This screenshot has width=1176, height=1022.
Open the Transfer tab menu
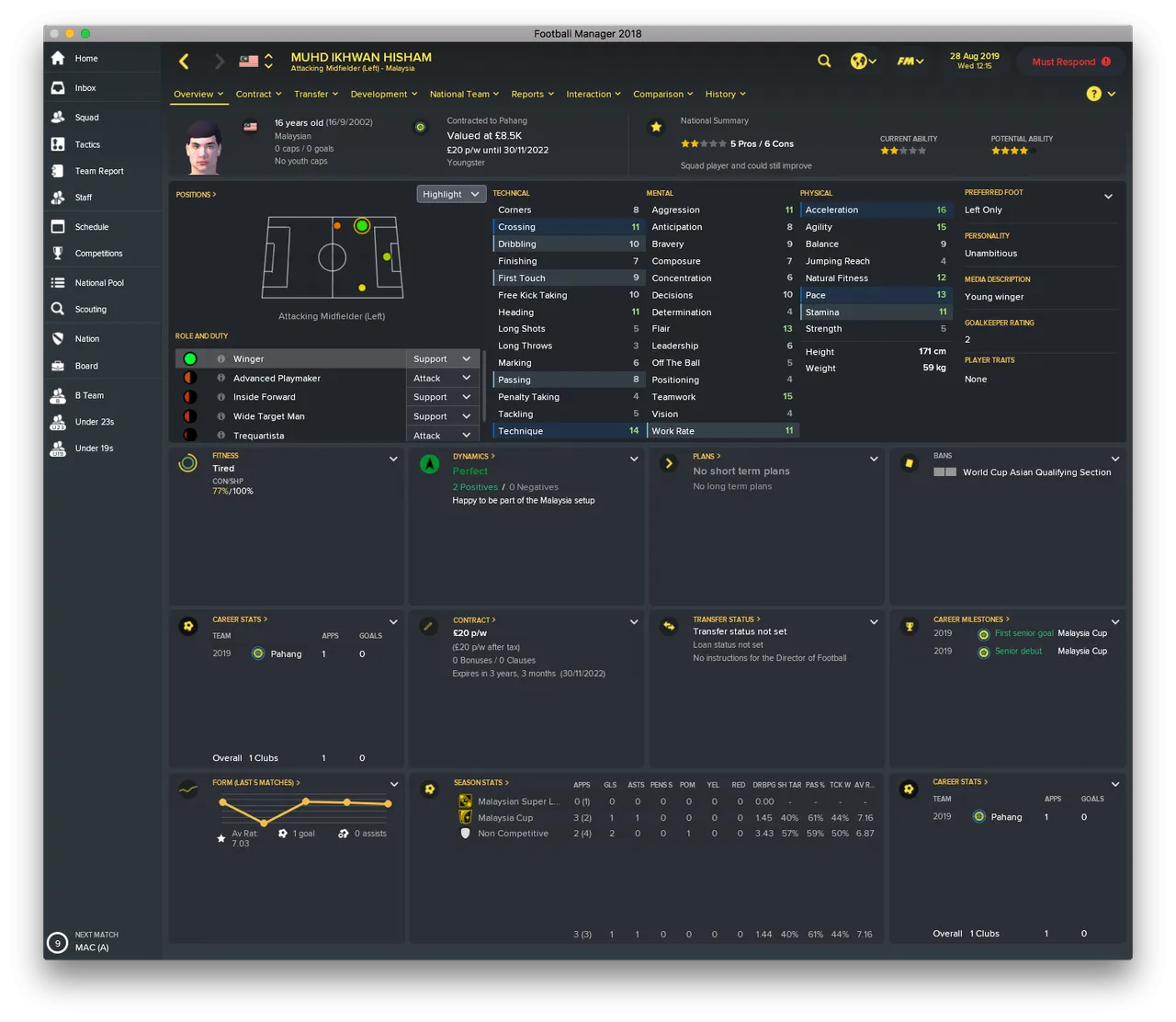tap(316, 94)
